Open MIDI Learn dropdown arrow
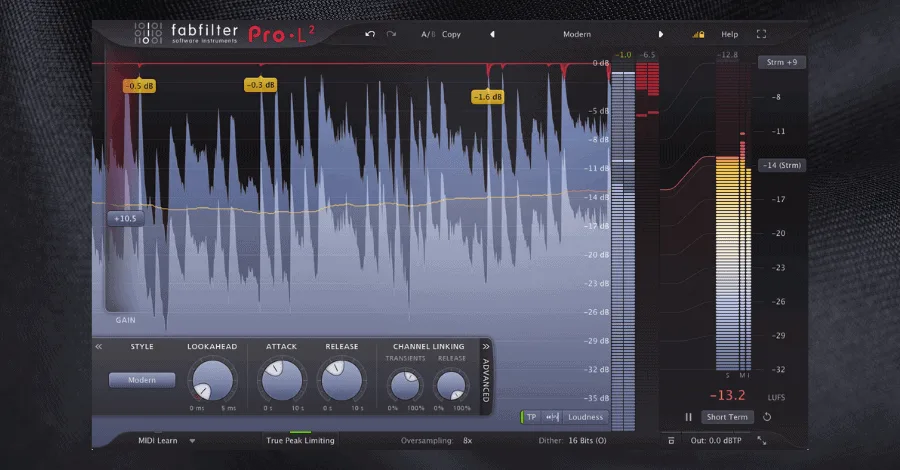900x470 pixels. (192, 441)
